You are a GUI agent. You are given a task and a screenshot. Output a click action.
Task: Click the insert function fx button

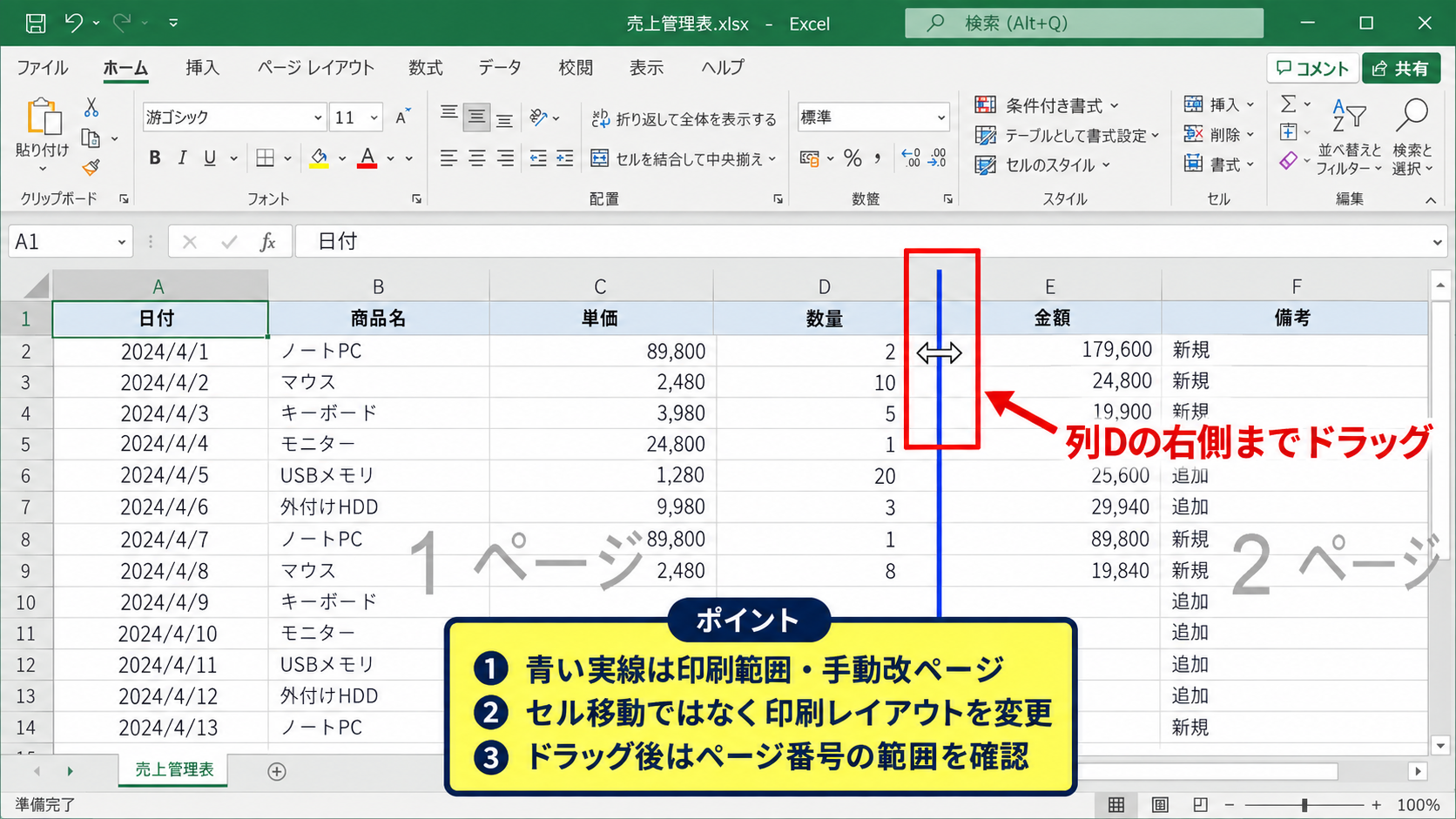pos(268,242)
